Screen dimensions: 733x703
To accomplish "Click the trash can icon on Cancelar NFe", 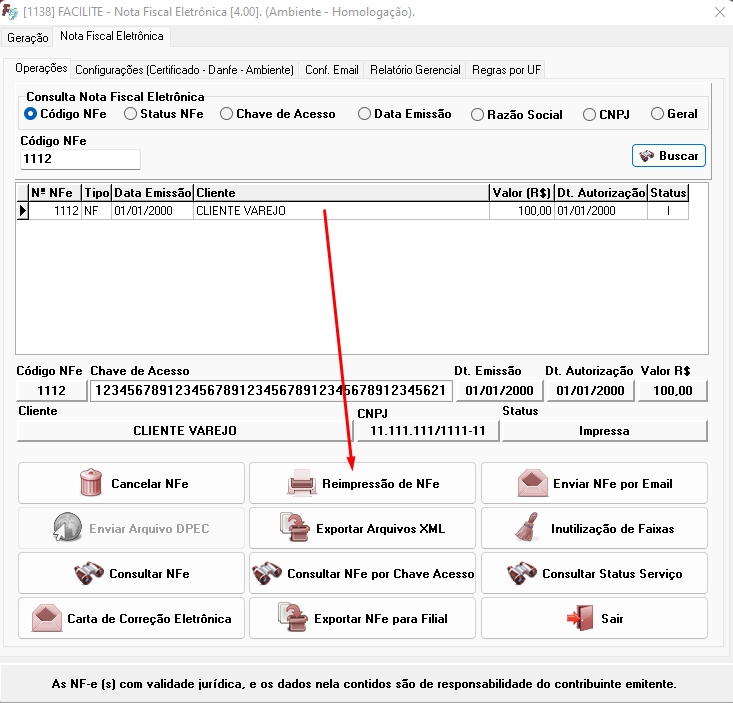I will (91, 484).
